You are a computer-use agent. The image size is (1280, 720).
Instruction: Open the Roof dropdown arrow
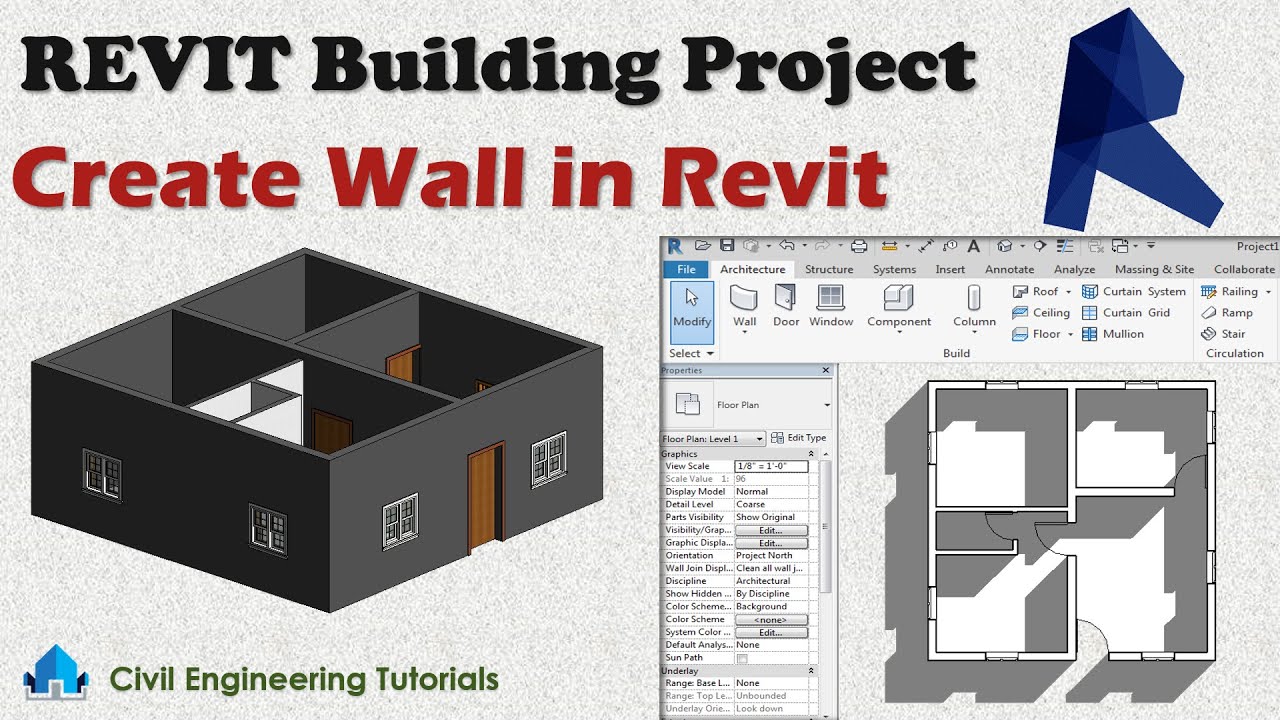1068,292
